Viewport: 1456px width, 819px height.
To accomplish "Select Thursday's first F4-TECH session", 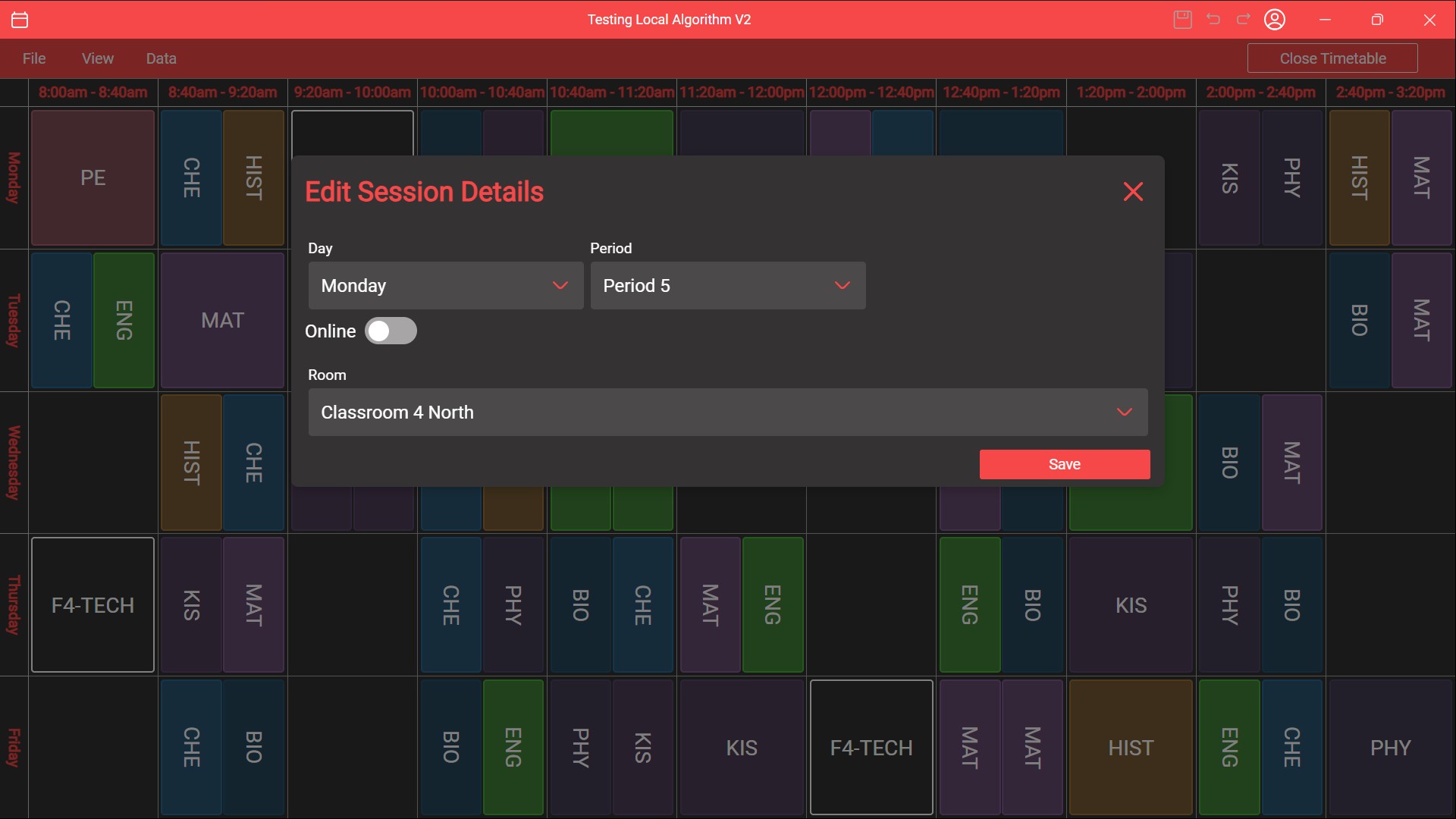I will point(93,605).
